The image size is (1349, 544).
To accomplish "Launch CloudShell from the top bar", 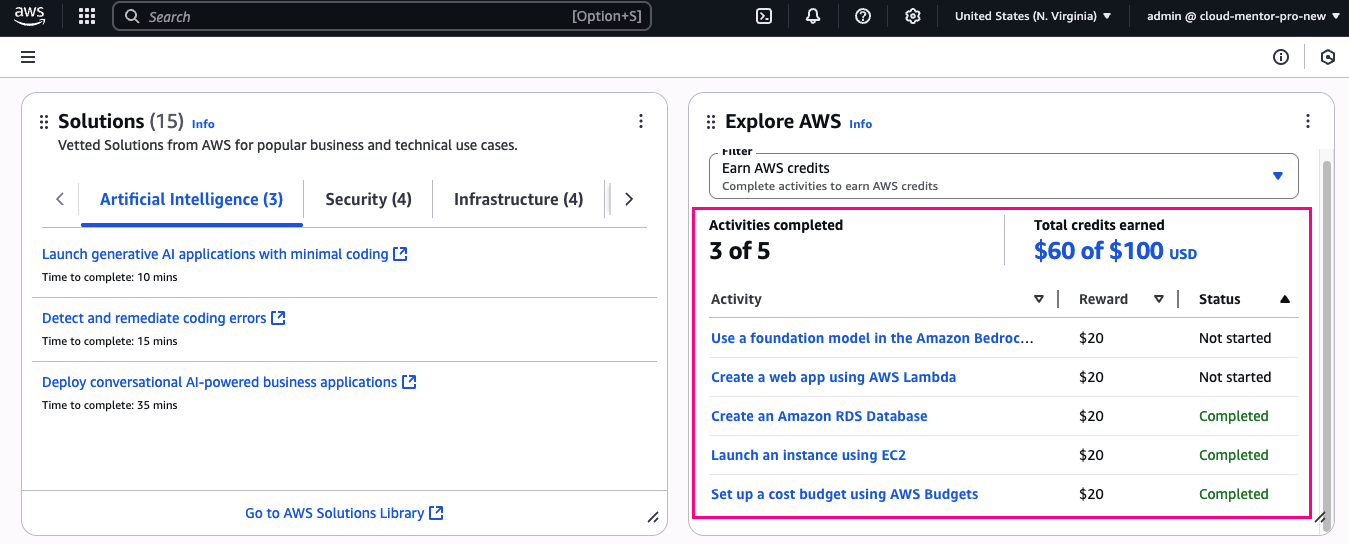I will point(764,16).
